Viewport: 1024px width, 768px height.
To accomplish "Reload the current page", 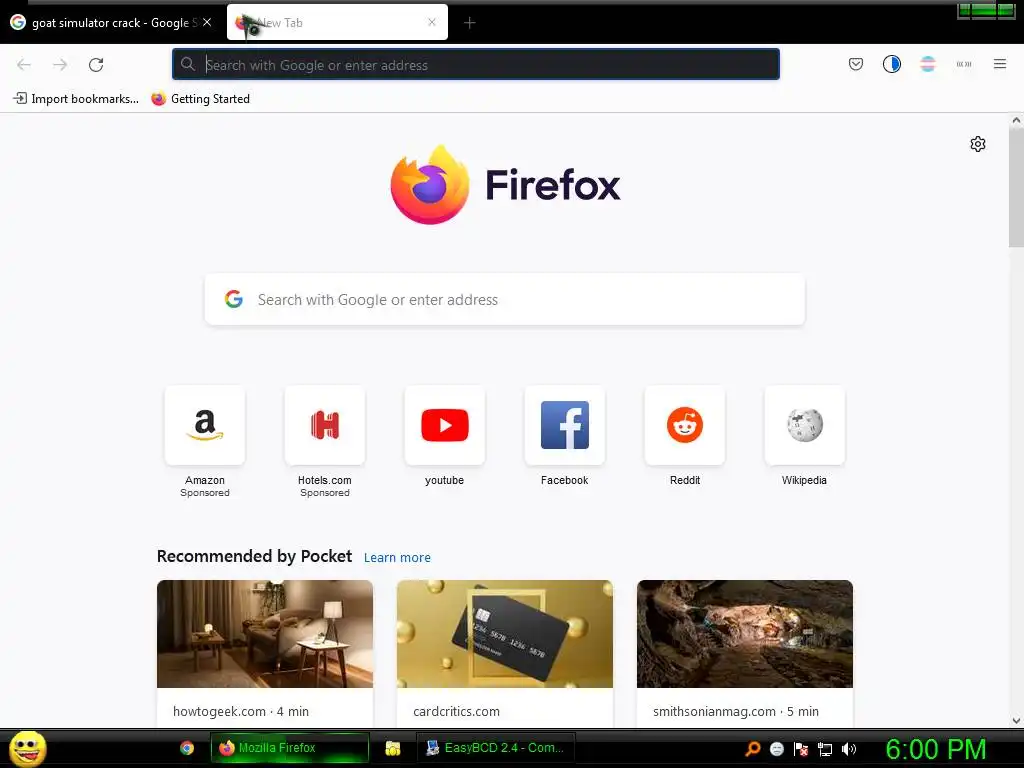I will [96, 65].
